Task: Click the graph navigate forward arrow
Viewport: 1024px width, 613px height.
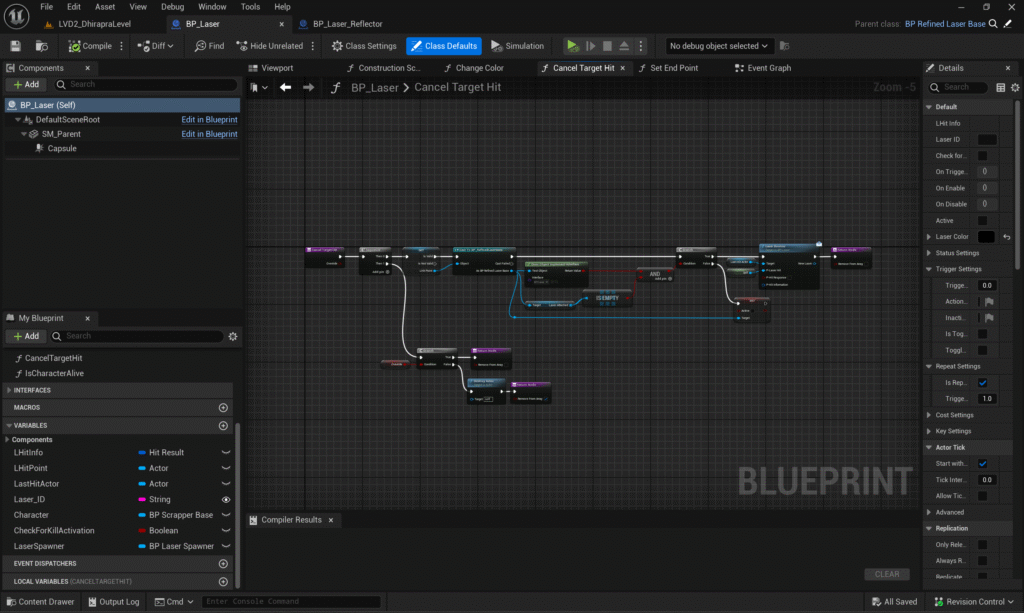Action: [x=308, y=87]
